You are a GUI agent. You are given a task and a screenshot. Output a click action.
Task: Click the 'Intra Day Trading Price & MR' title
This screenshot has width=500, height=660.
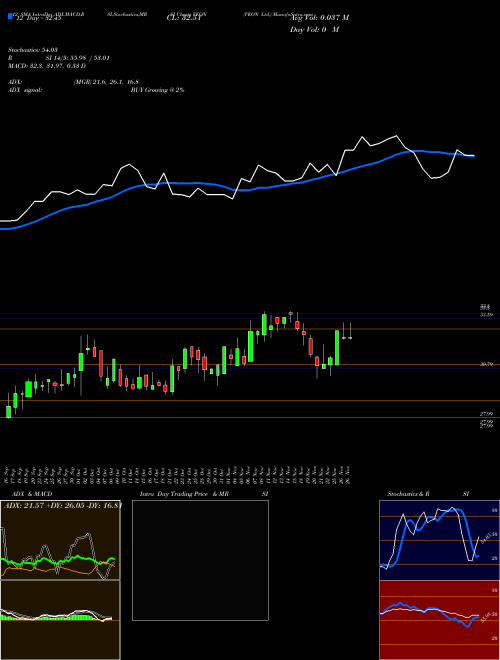pyautogui.click(x=184, y=494)
